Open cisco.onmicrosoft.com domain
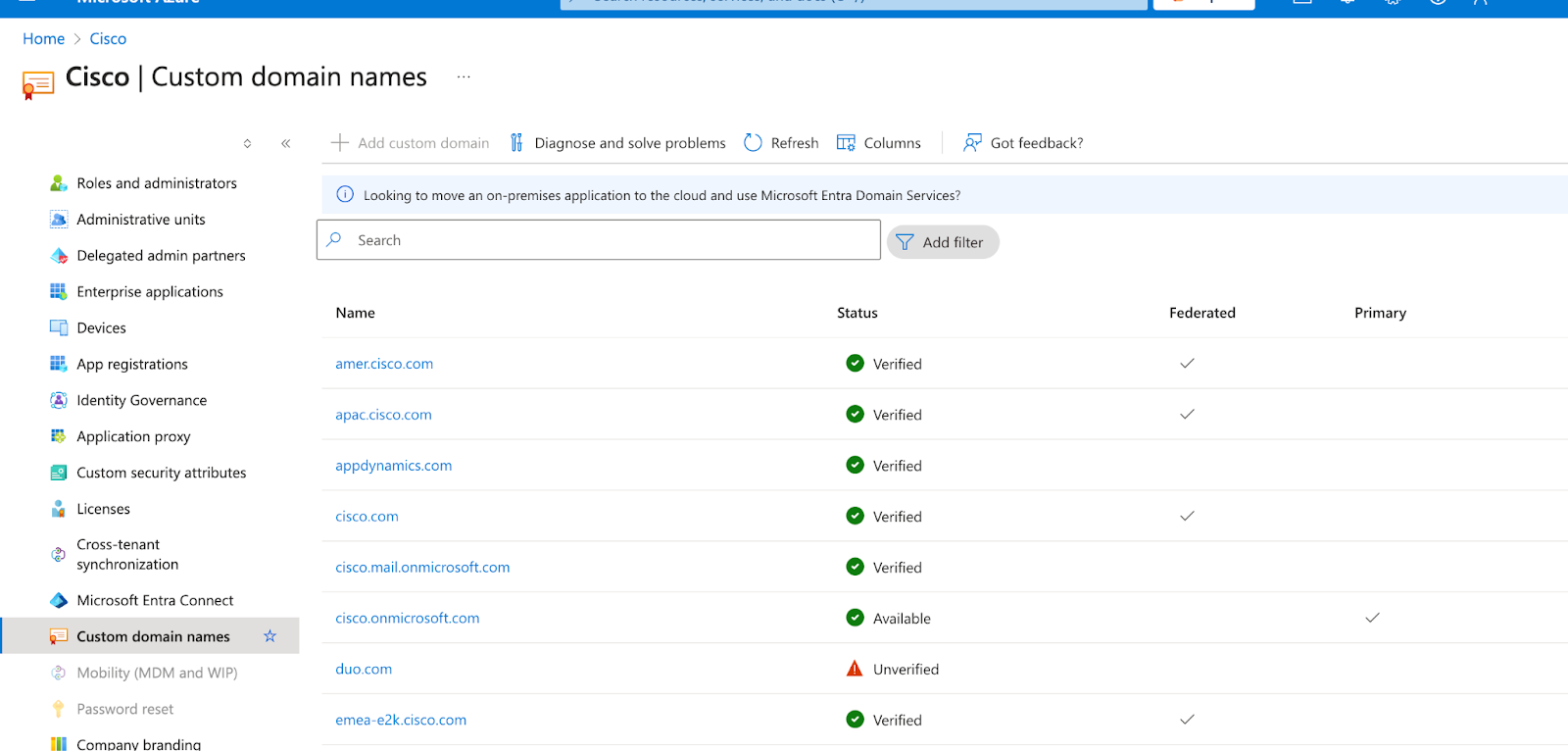The image size is (1568, 751). pos(407,619)
